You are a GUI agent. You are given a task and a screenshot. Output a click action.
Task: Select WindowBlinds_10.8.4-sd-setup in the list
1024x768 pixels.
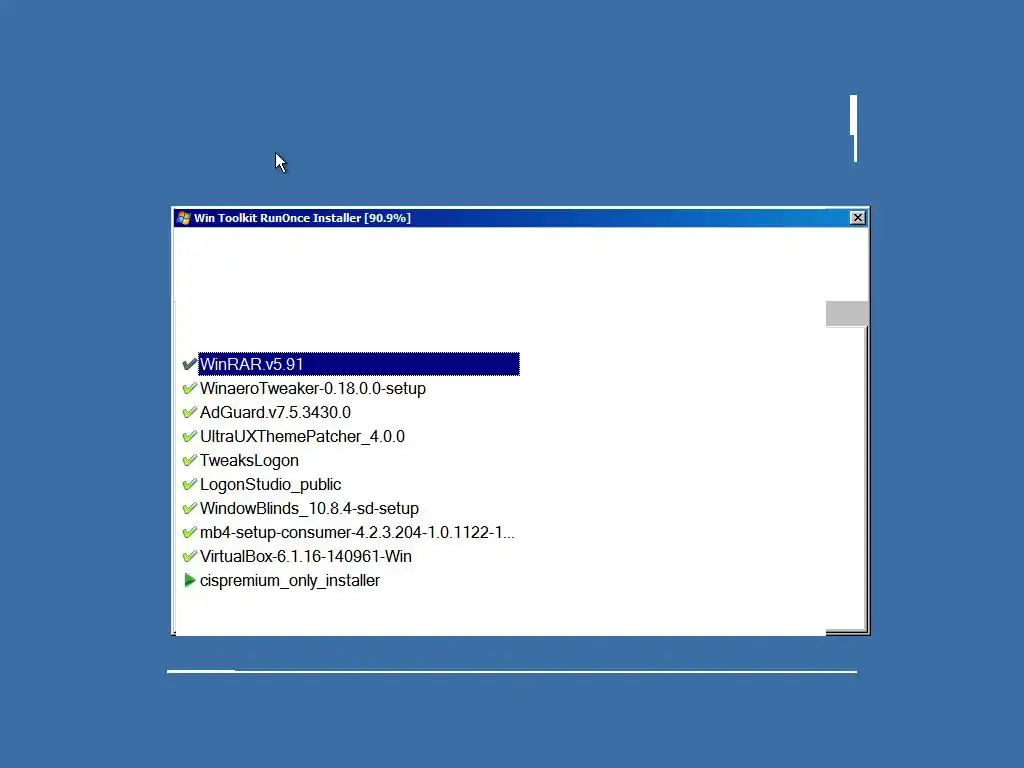point(309,509)
